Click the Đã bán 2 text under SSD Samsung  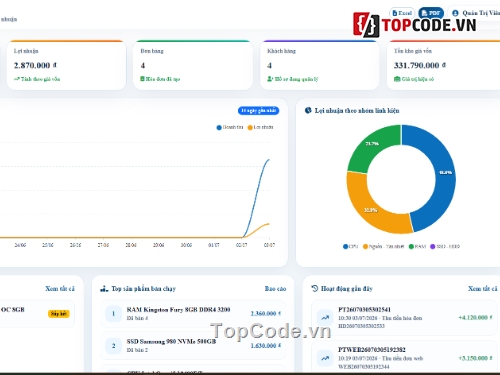click(x=137, y=350)
